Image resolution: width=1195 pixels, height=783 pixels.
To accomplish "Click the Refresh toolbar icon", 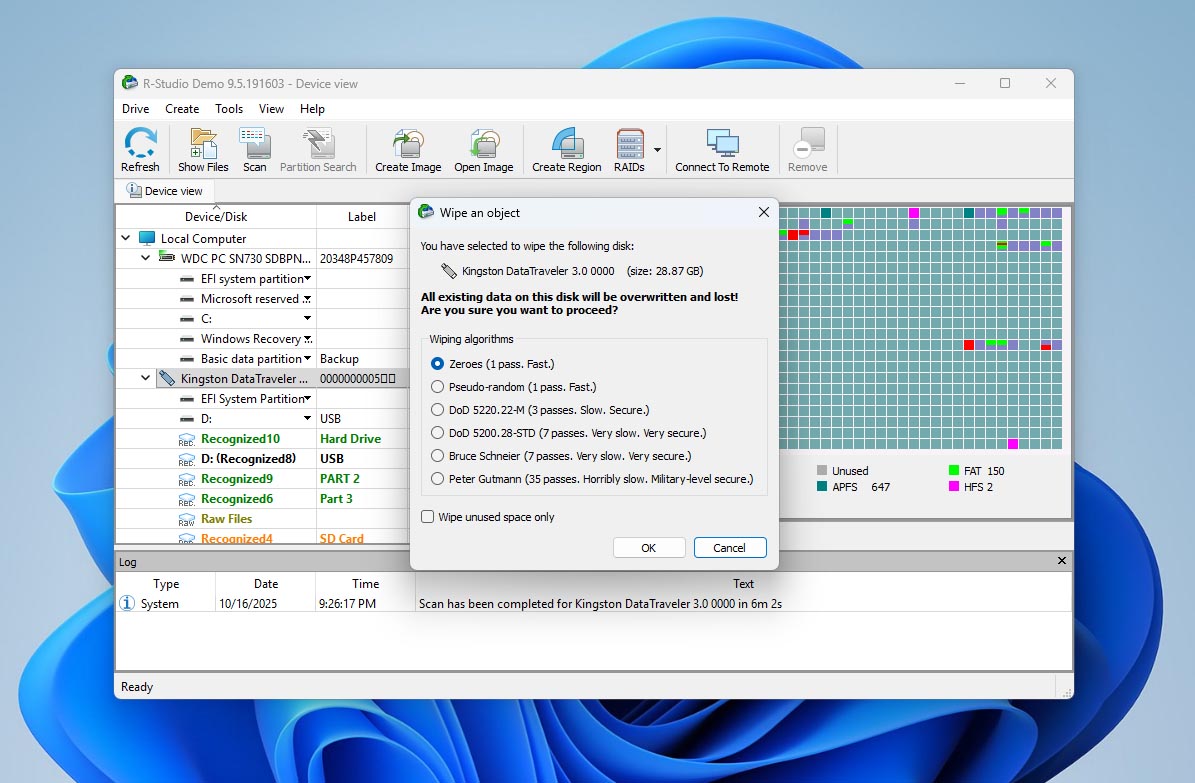I will 140,148.
